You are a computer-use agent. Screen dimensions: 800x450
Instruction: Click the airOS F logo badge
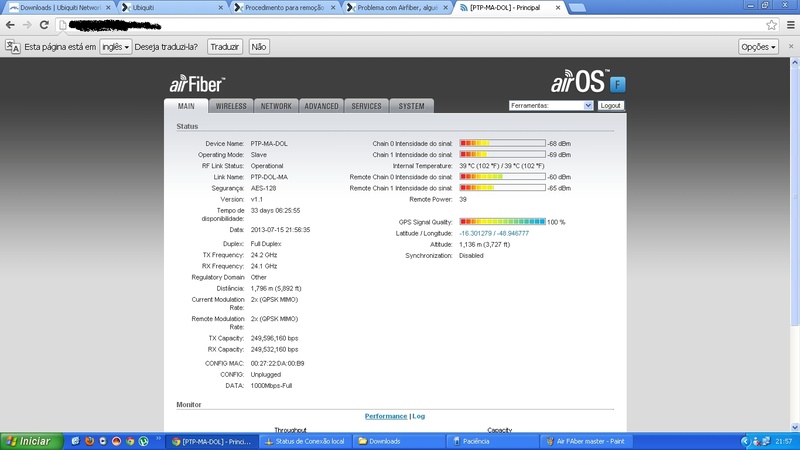[617, 84]
